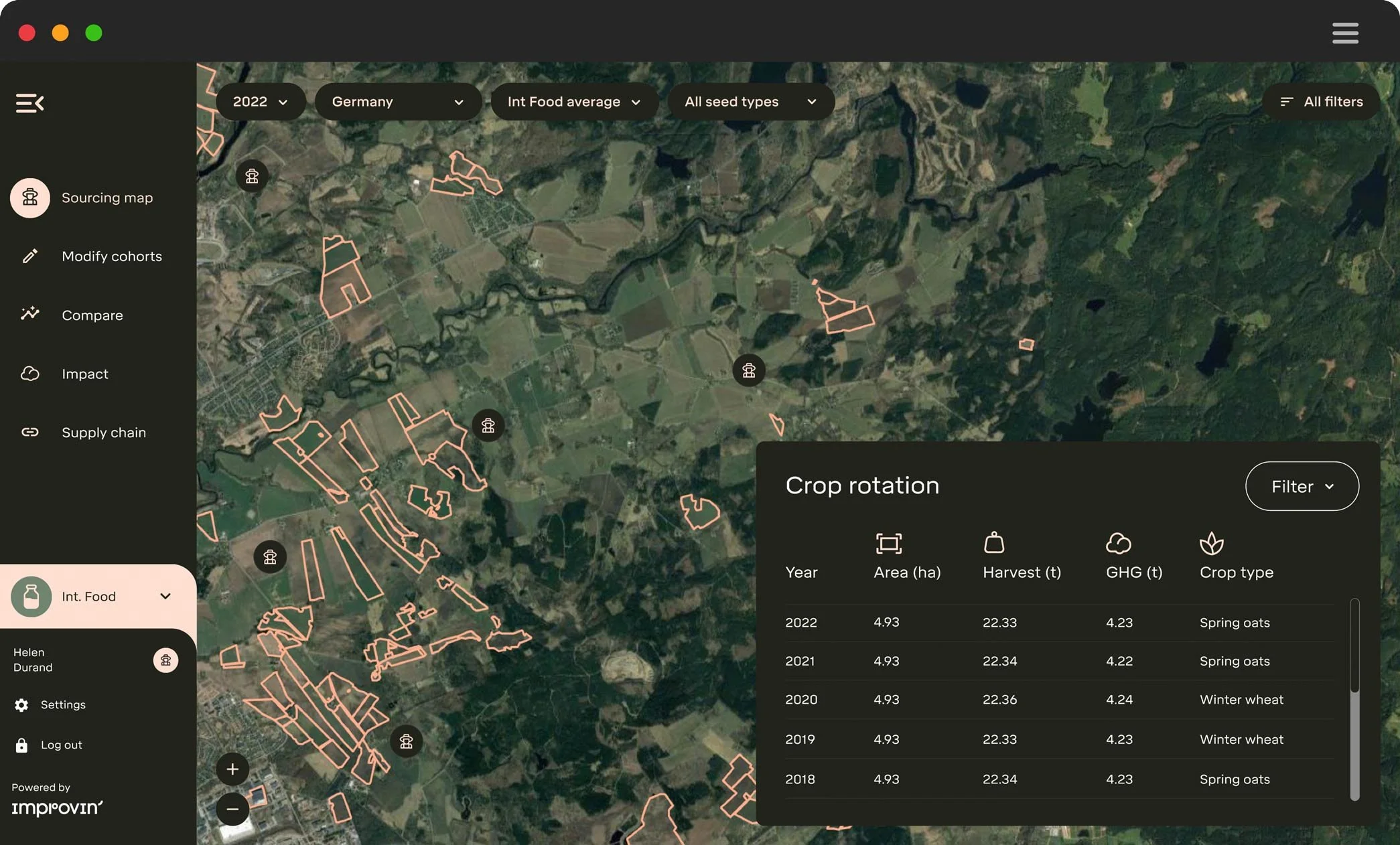Click the farm marker in the map's center
Viewport: 1400px width, 845px height.
749,370
